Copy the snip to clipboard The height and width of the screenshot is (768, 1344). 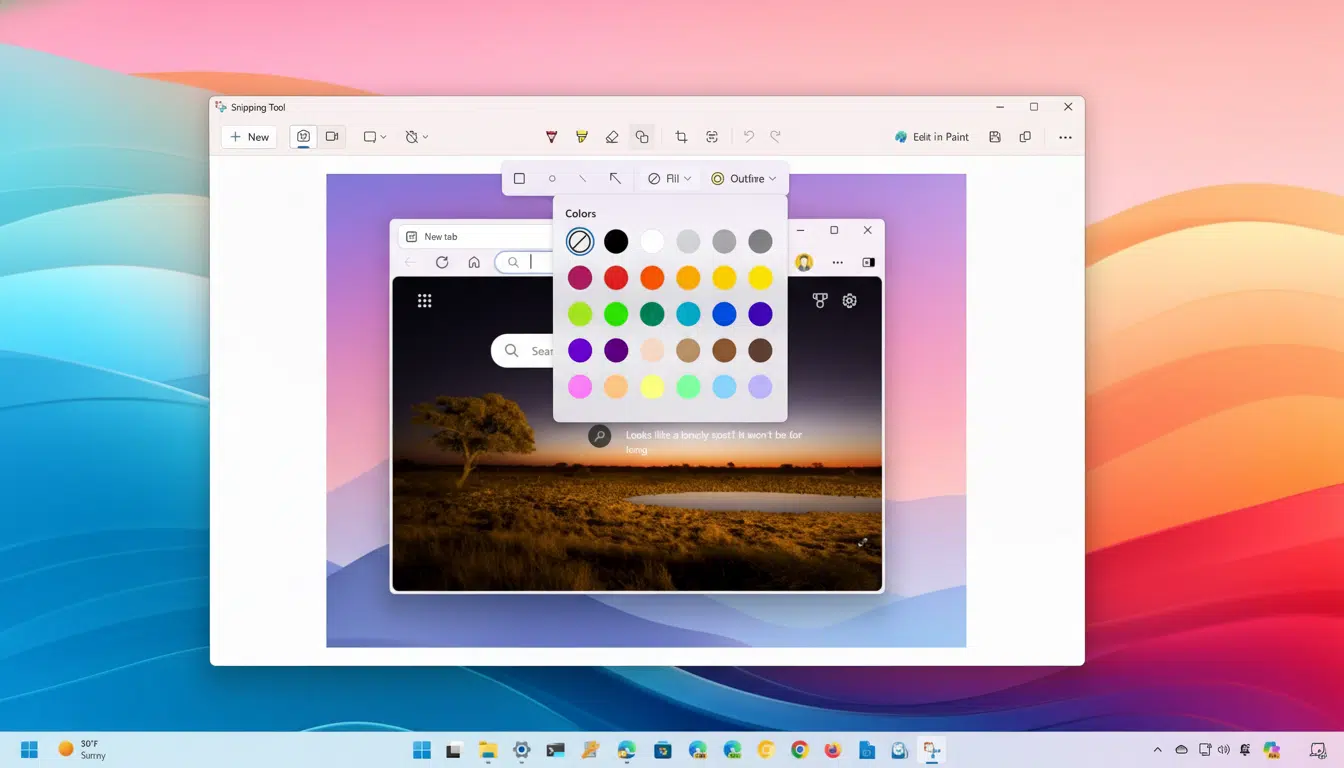pos(1025,137)
